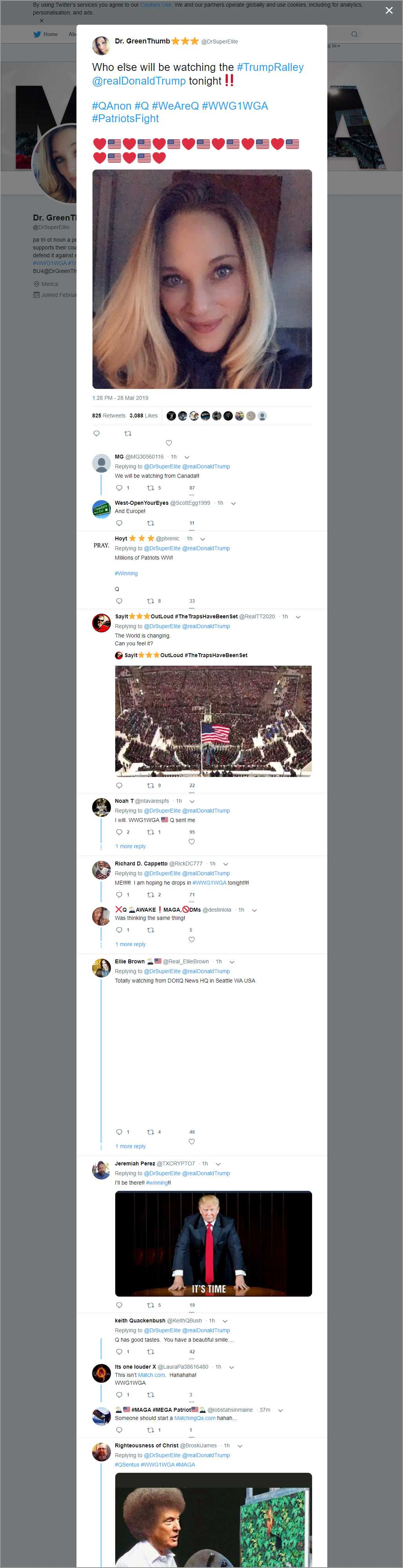Expand options chevron on Richard D. Cappetto tweet

(x=225, y=864)
